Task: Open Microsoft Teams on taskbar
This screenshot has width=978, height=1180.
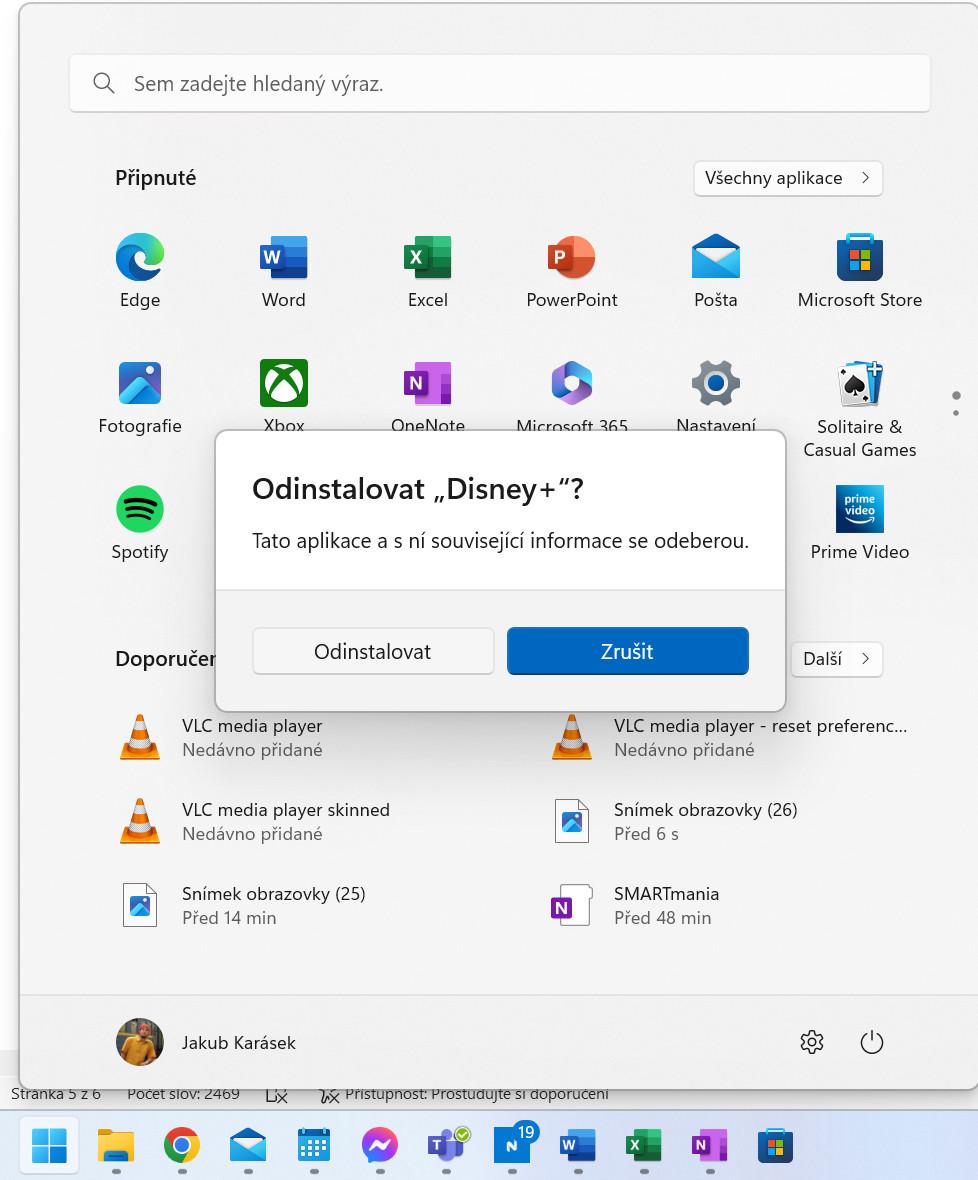Action: click(x=446, y=1146)
